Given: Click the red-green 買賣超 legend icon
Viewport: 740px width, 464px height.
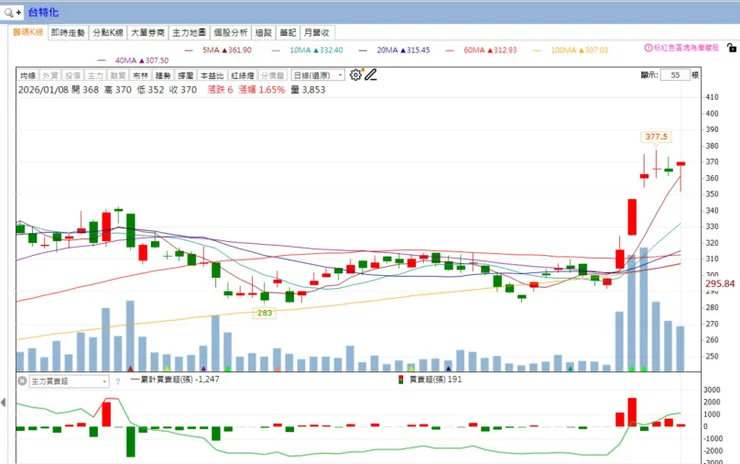Looking at the screenshot, I should [401, 380].
